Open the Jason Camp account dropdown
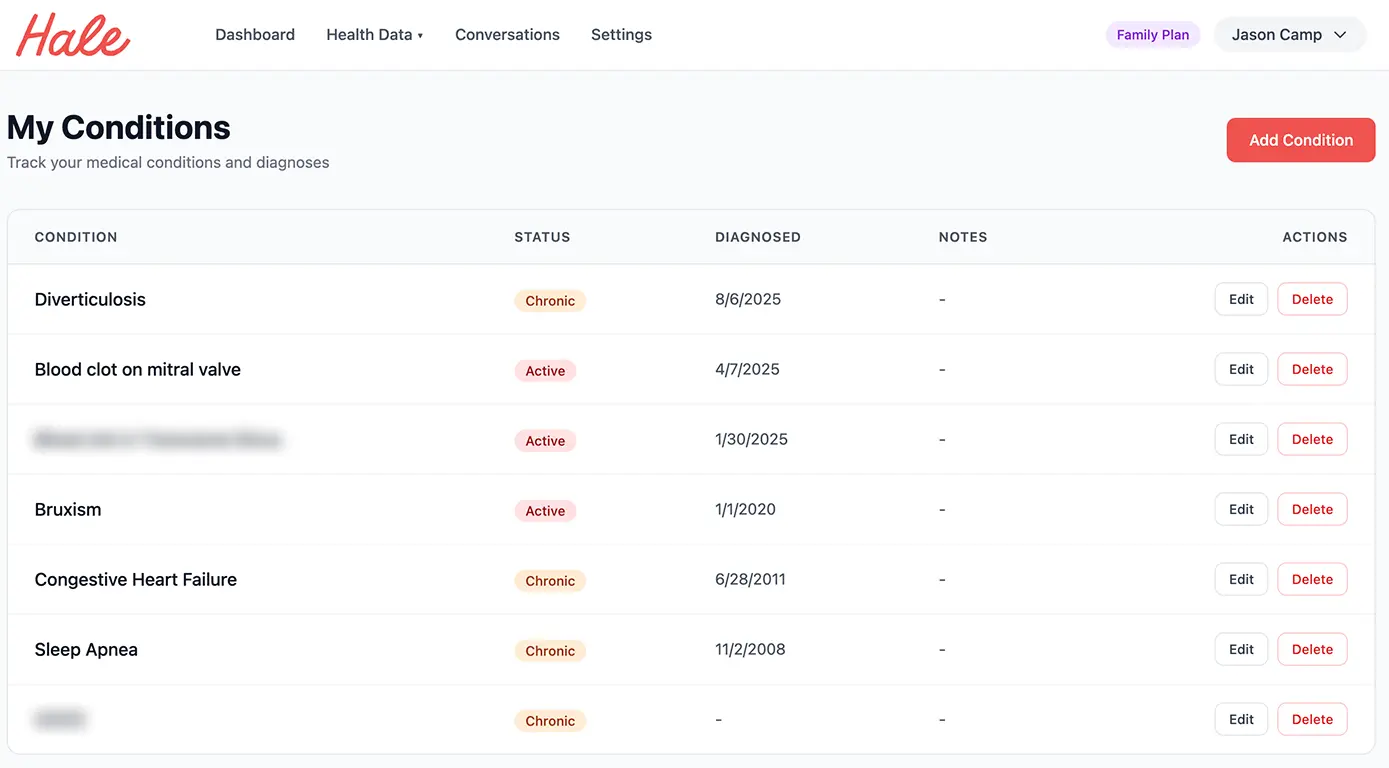This screenshot has height=768, width=1389. (1289, 35)
